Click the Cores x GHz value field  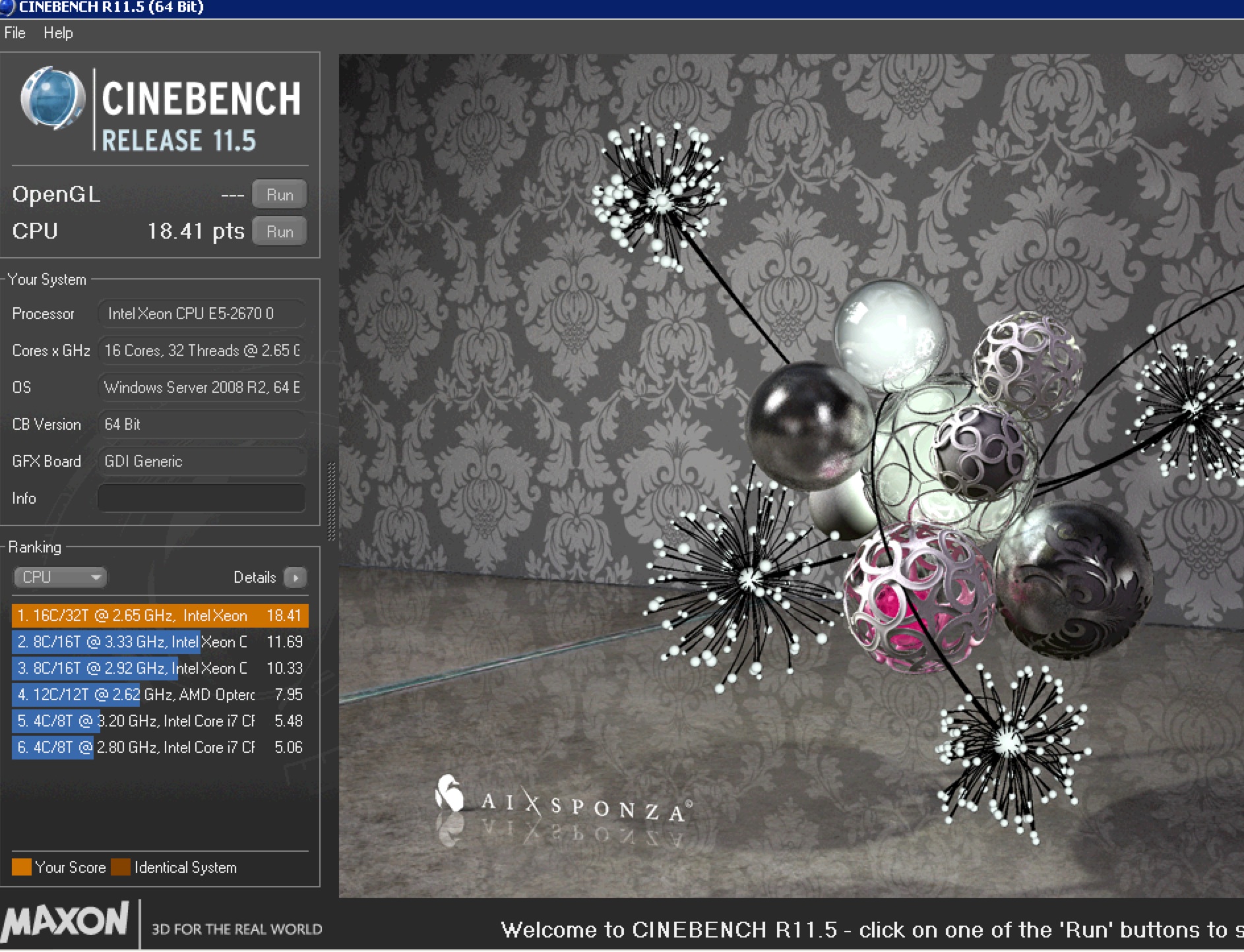[x=201, y=351]
